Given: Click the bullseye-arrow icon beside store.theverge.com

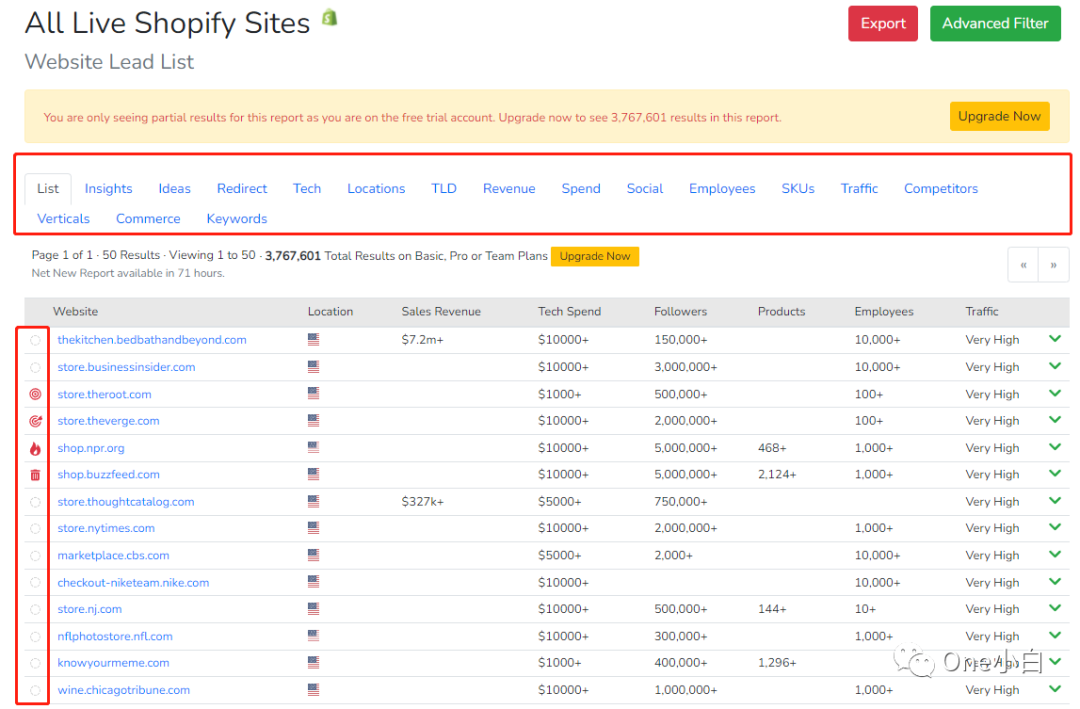Looking at the screenshot, I should [x=35, y=421].
